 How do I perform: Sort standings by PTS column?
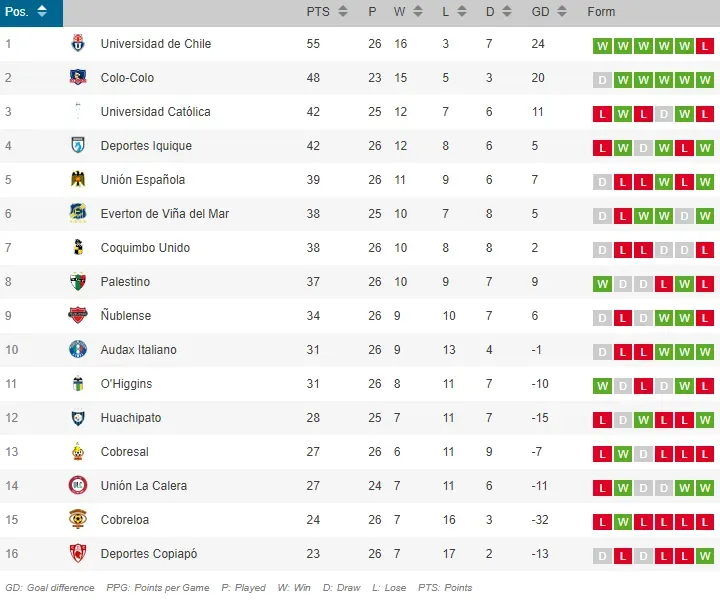tap(327, 12)
